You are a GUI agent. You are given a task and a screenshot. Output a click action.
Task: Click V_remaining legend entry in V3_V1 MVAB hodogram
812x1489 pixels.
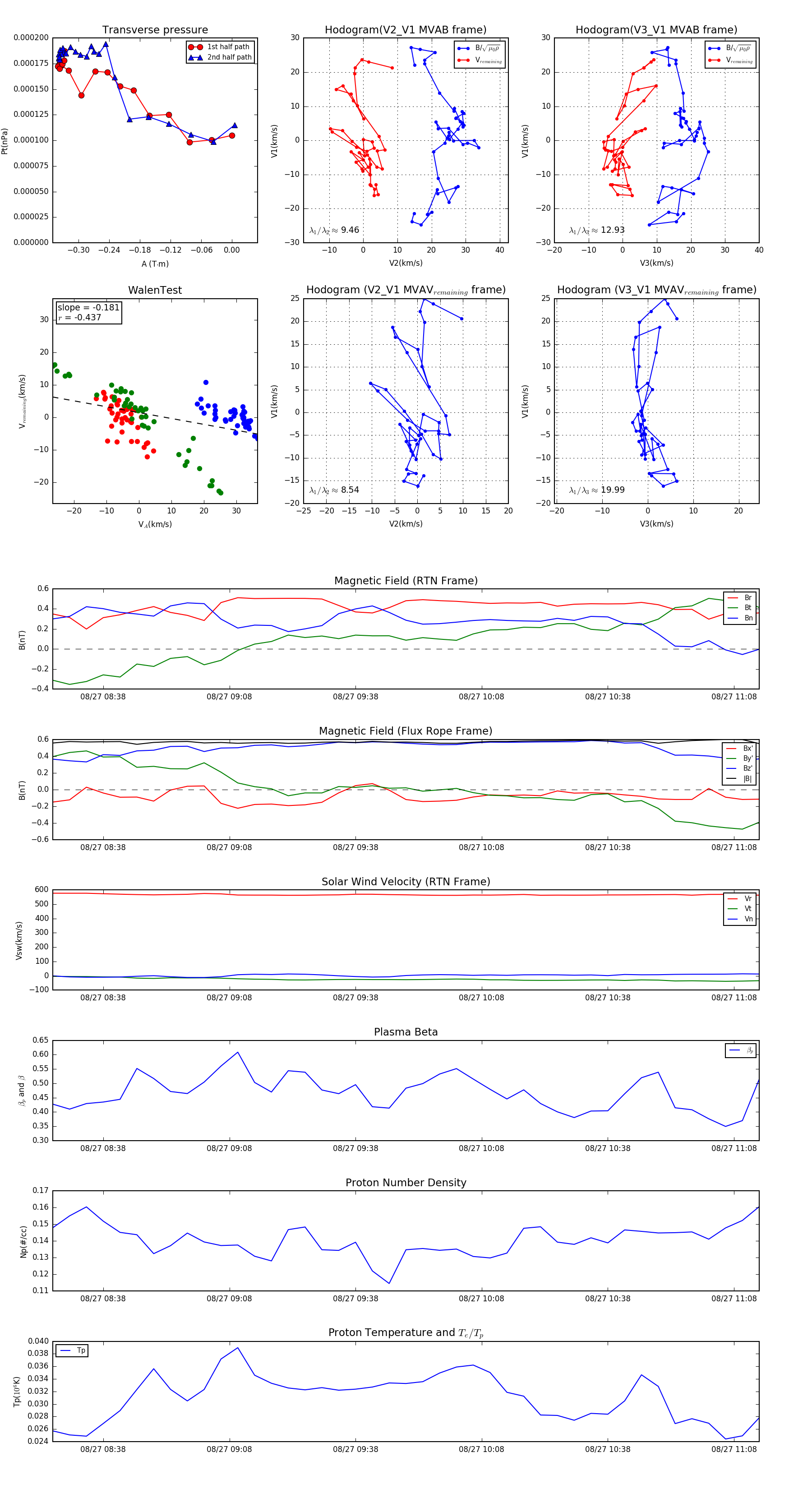click(730, 60)
